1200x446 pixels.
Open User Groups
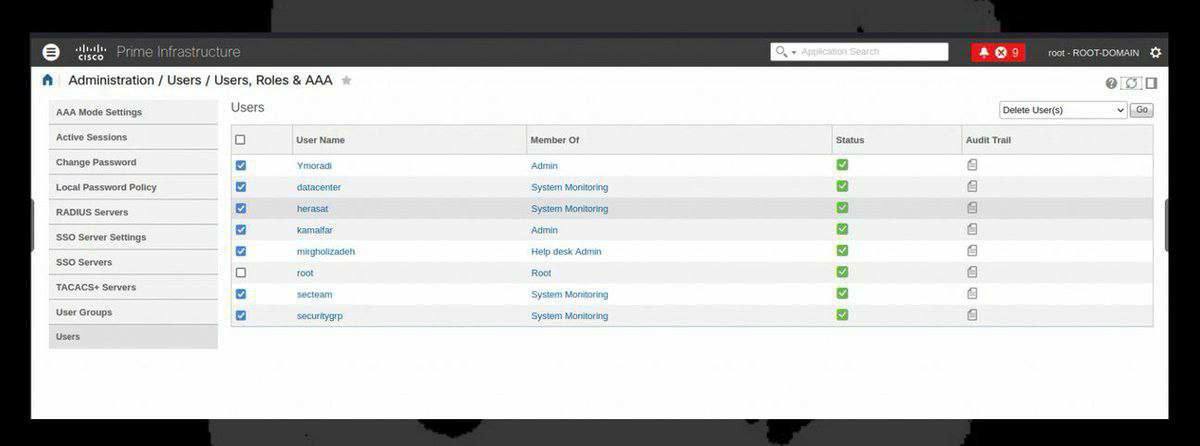coord(133,312)
